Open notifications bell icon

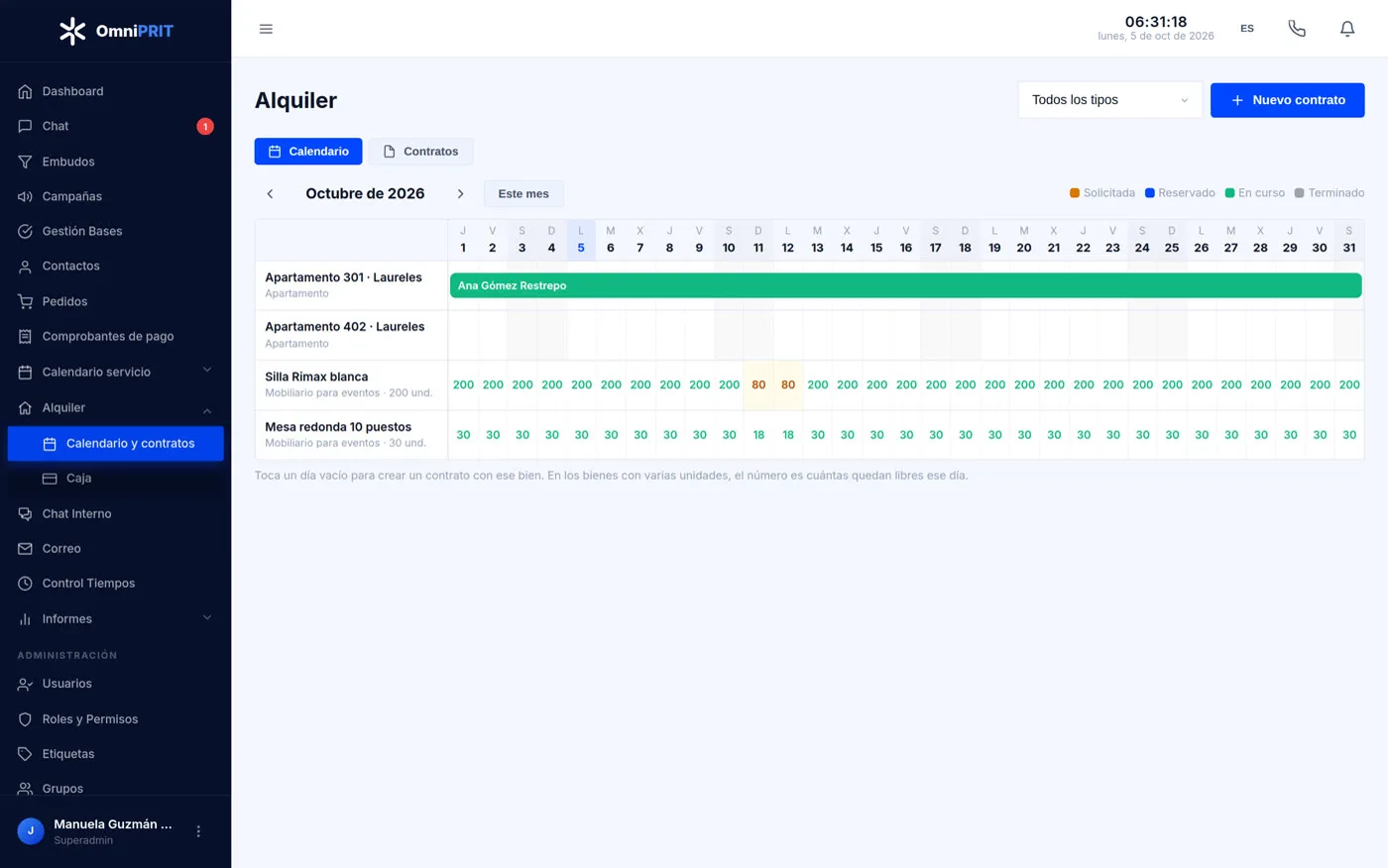click(1347, 29)
